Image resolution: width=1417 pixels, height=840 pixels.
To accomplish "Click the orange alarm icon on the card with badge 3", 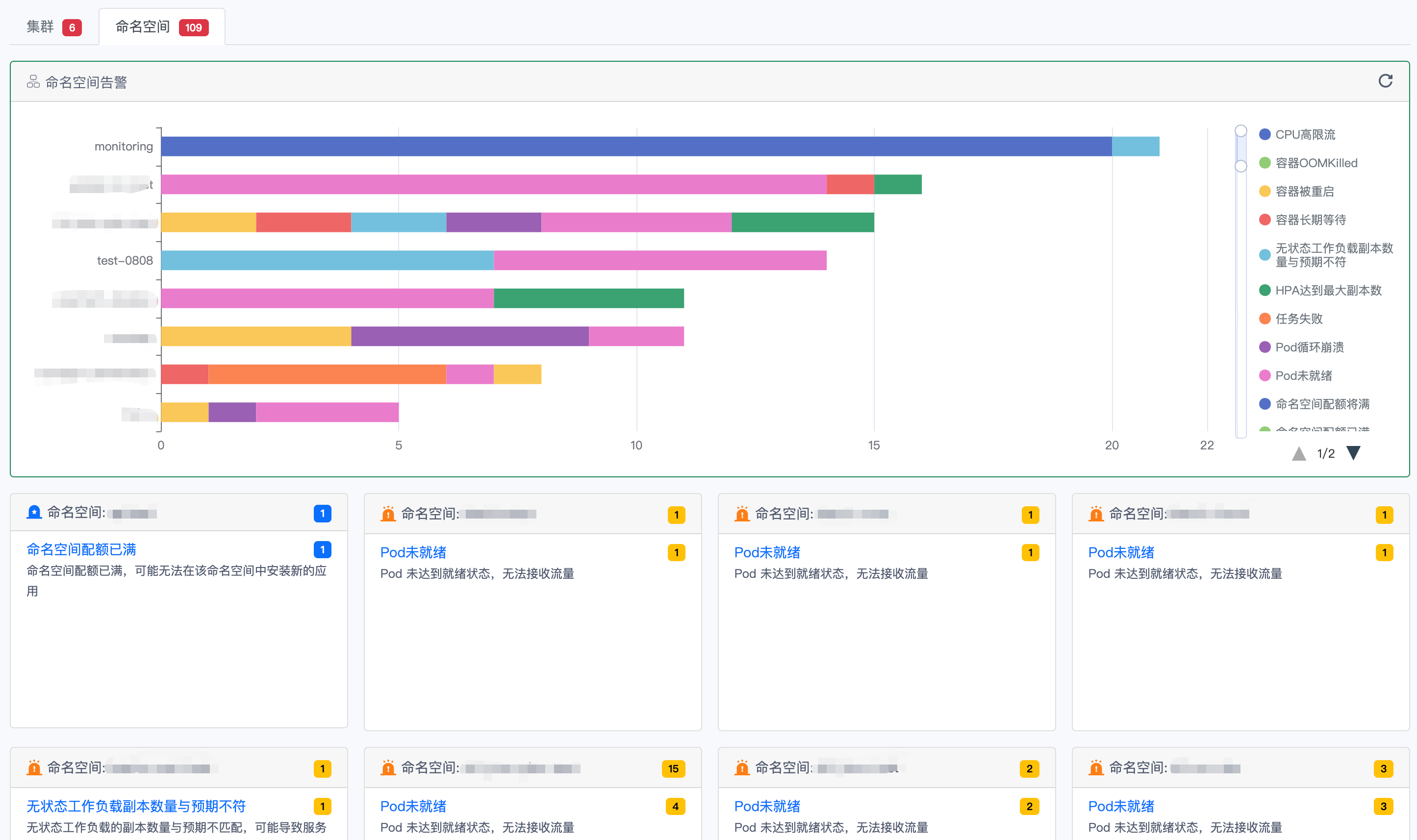I will pyautogui.click(x=1095, y=768).
